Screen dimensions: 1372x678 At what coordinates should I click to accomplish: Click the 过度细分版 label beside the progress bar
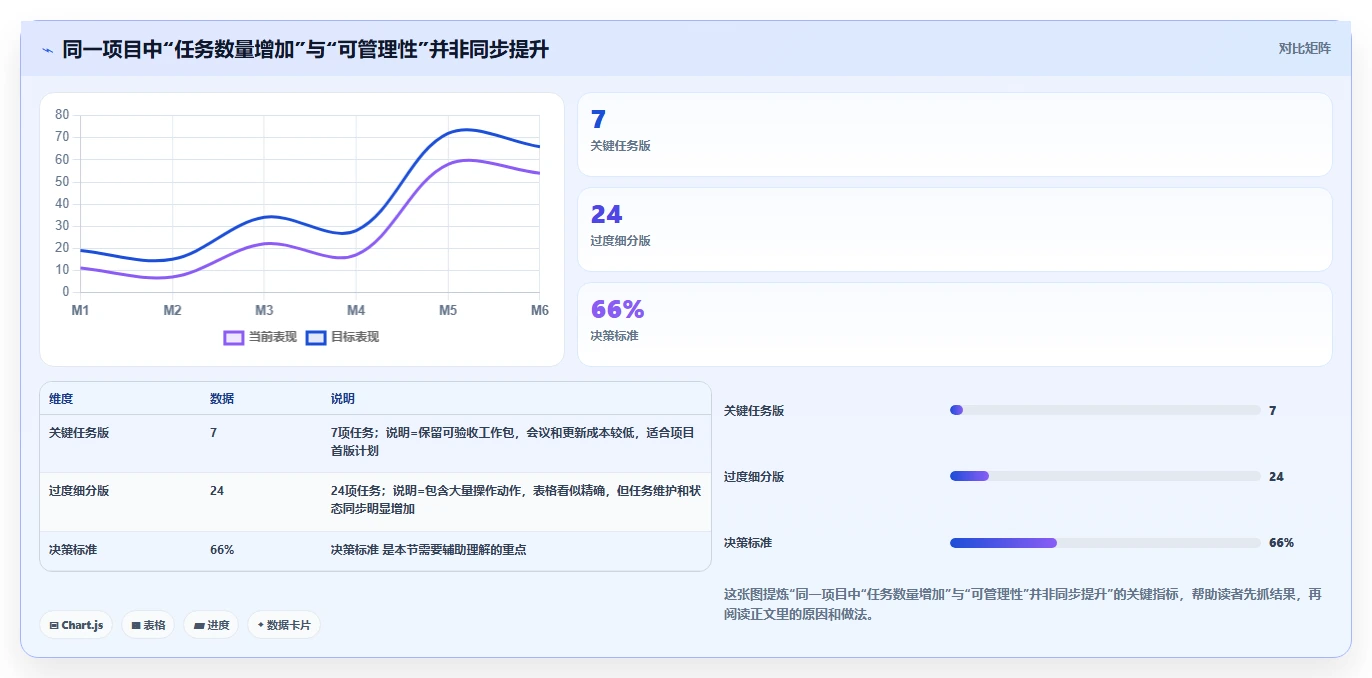[754, 477]
